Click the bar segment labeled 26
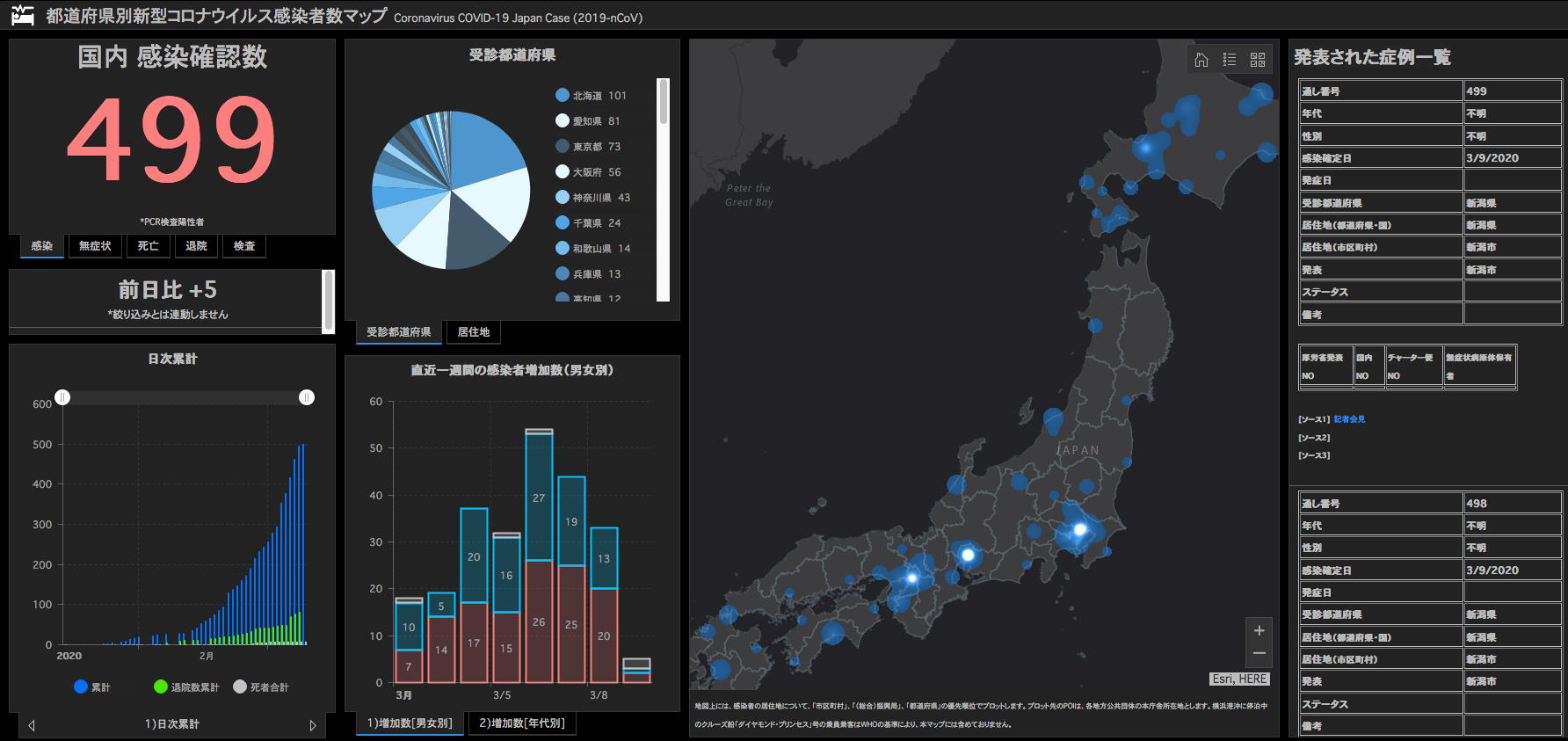The width and height of the screenshot is (1568, 741). (539, 621)
